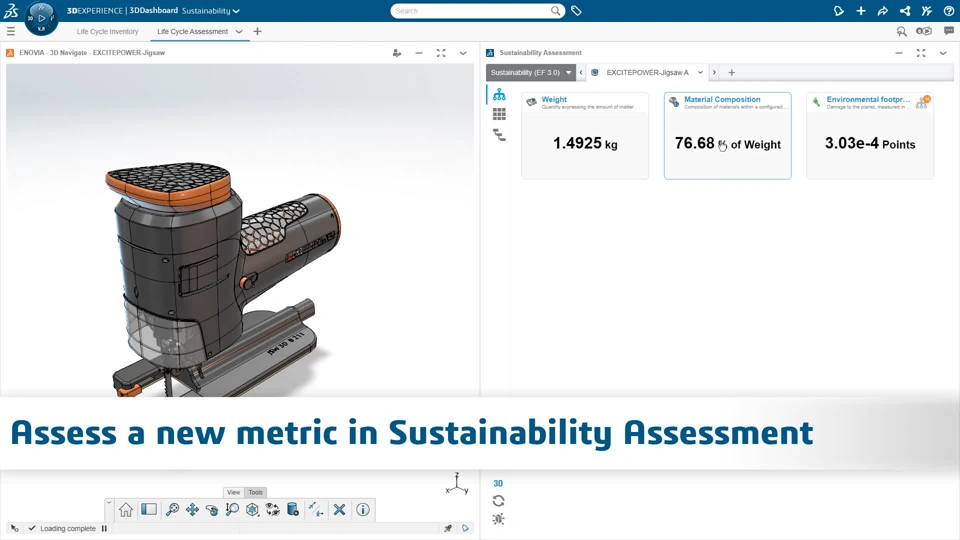The image size is (960, 540).
Task: Open the Content tools icon
Action: [x=927, y=10]
